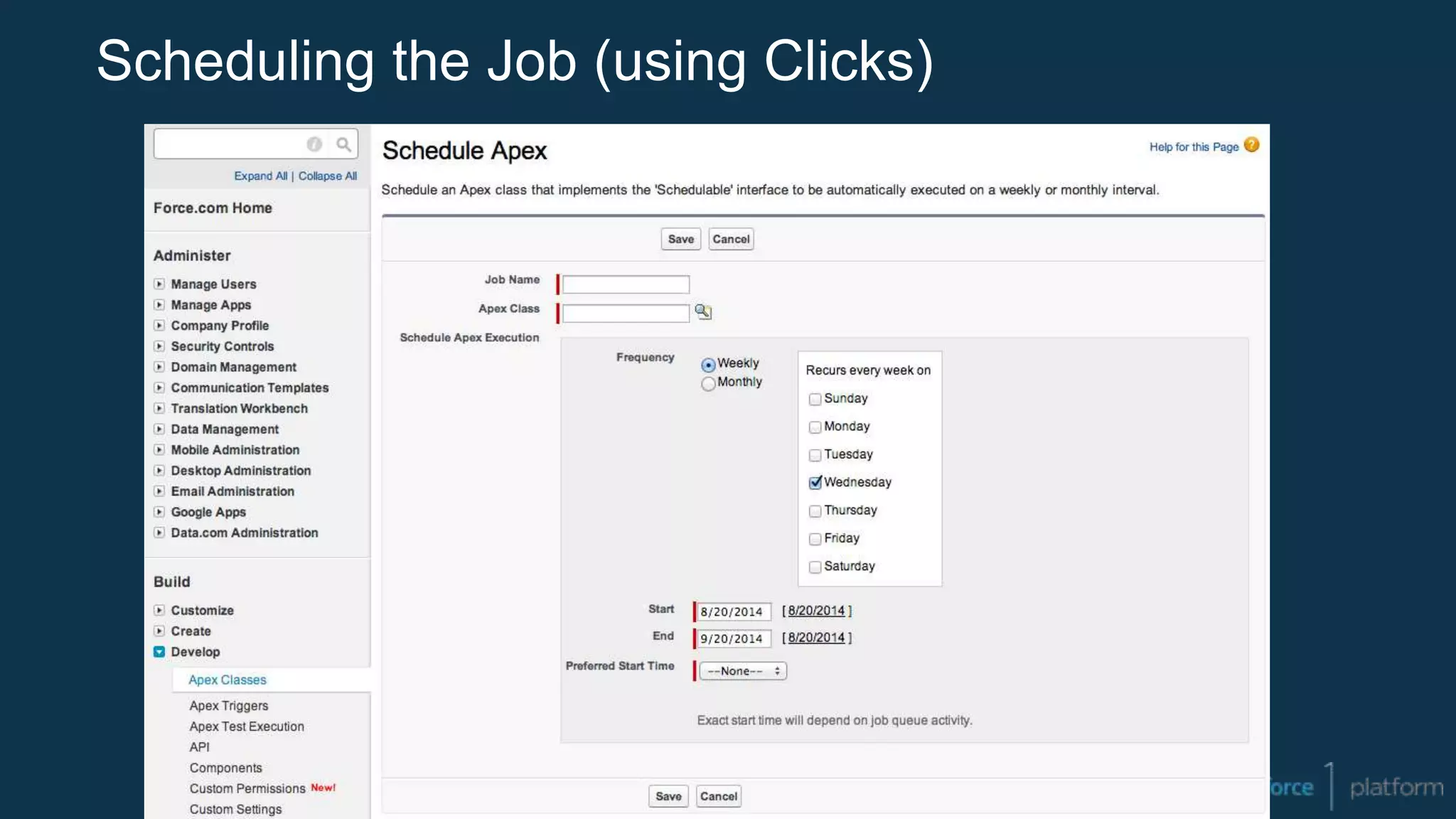The height and width of the screenshot is (819, 1456).
Task: Select the Weekly frequency radio button
Action: pyautogui.click(x=708, y=365)
